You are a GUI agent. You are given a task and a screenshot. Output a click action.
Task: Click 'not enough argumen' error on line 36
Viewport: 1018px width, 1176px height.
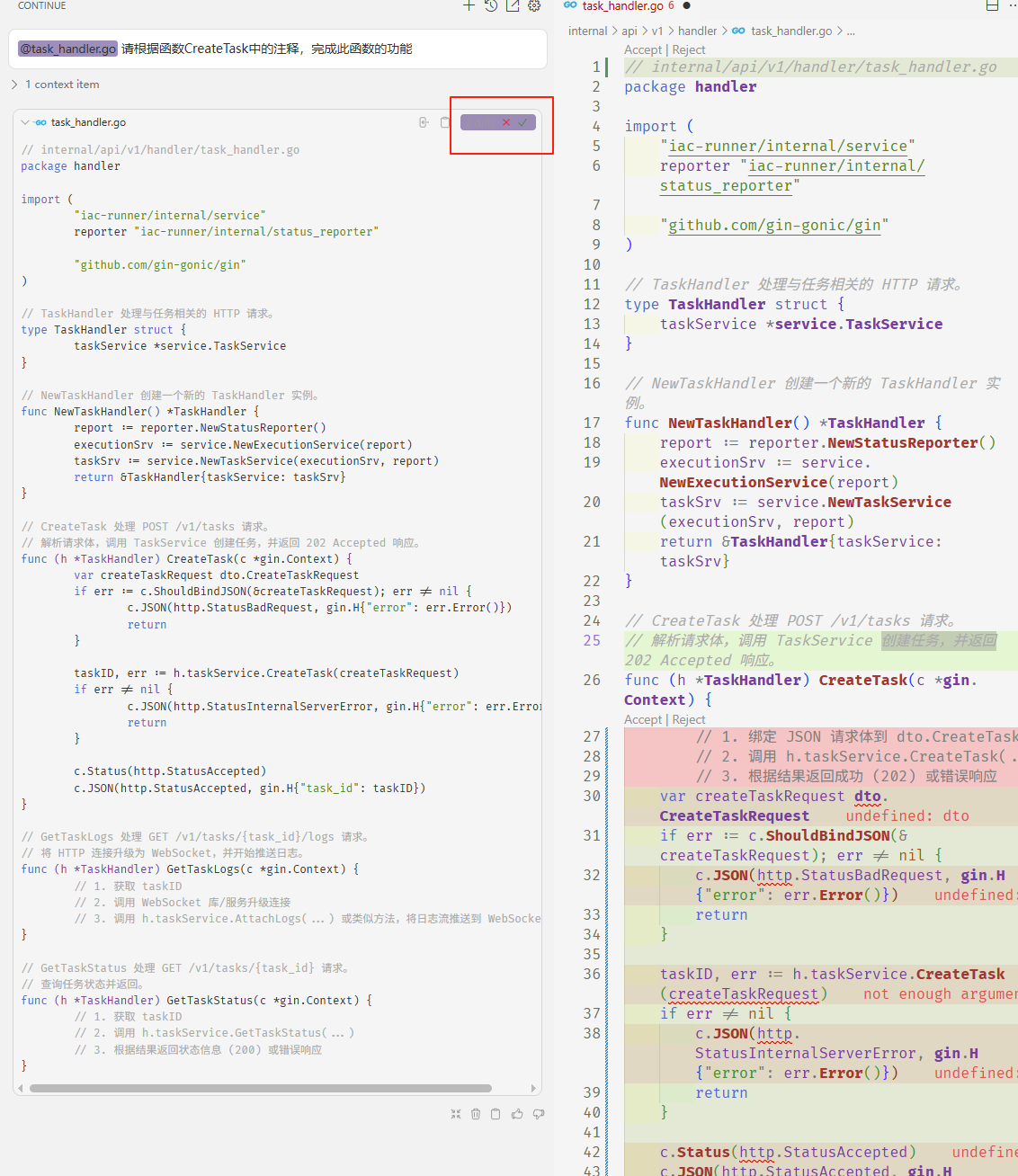[941, 994]
